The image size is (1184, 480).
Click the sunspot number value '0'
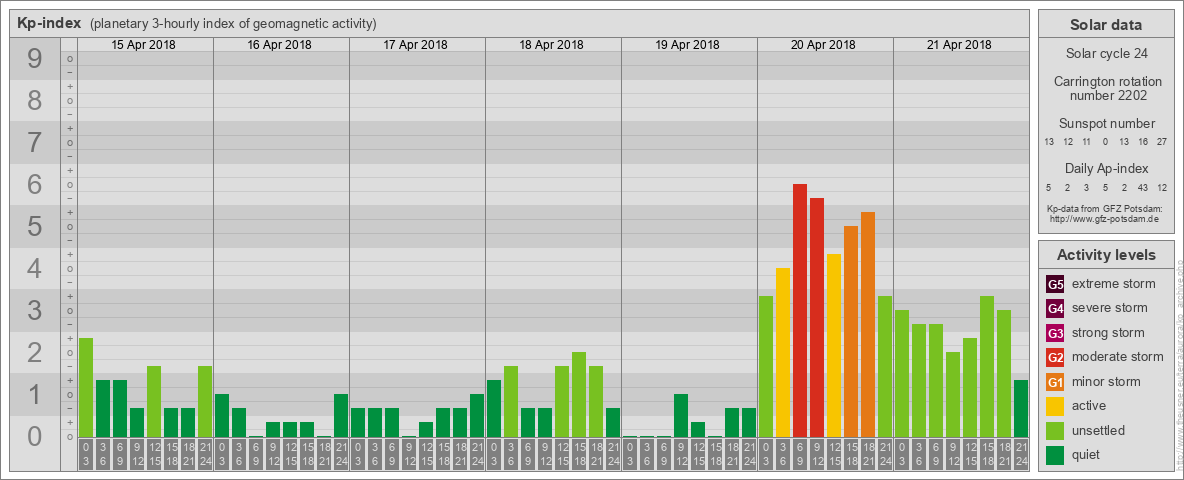[x=1105, y=142]
